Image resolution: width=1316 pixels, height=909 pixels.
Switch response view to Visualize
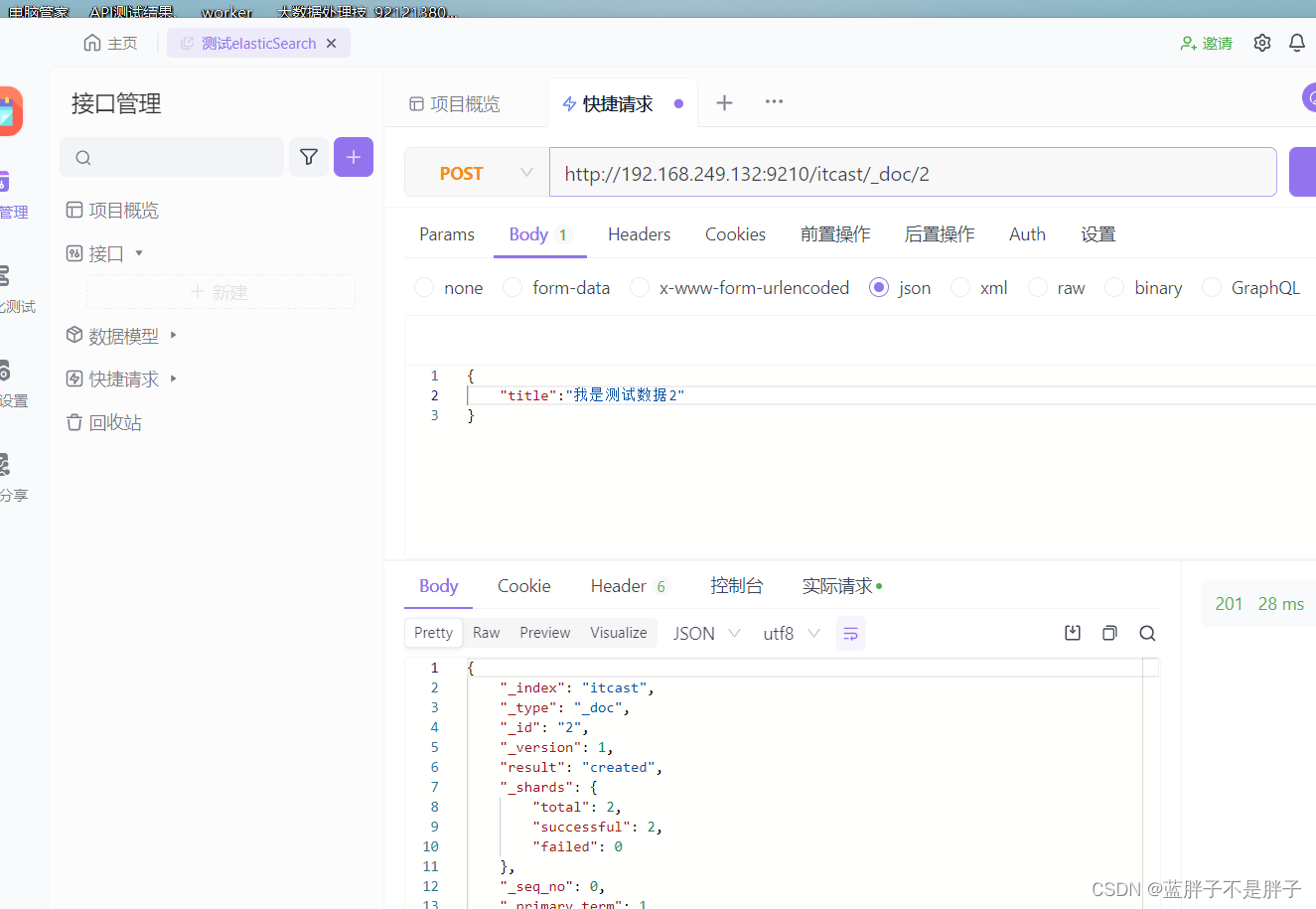pos(618,633)
